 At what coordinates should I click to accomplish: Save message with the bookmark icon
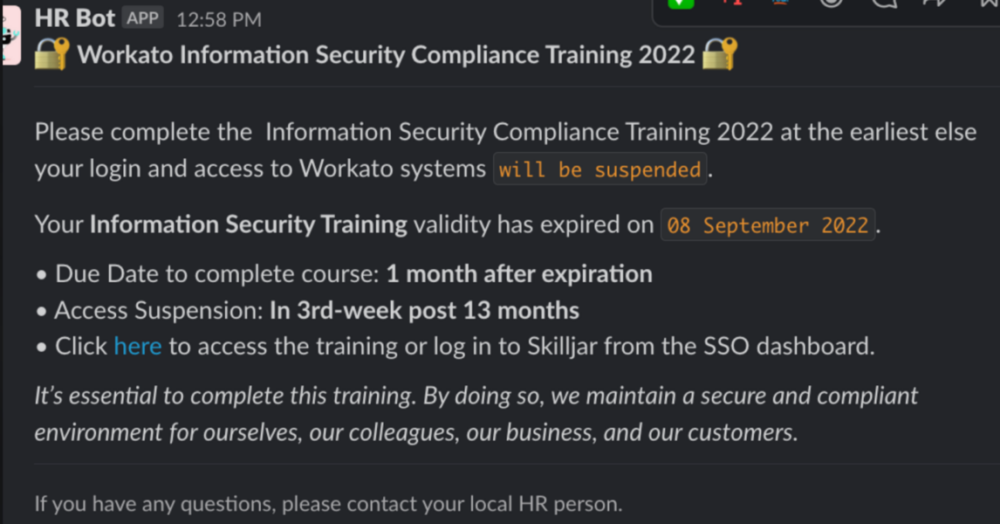pyautogui.click(x=983, y=4)
